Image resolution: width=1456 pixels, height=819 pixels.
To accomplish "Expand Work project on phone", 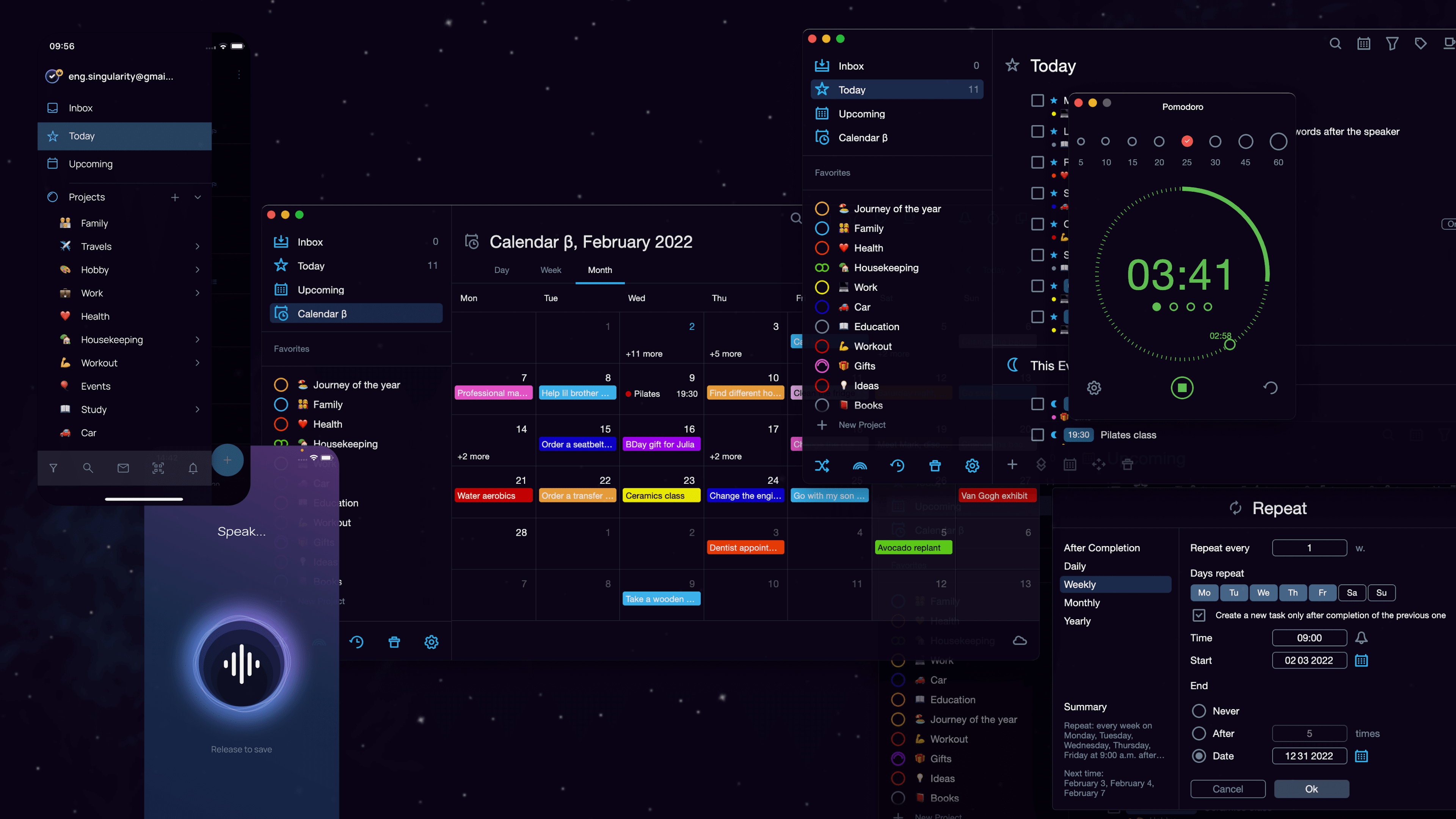I will (197, 293).
